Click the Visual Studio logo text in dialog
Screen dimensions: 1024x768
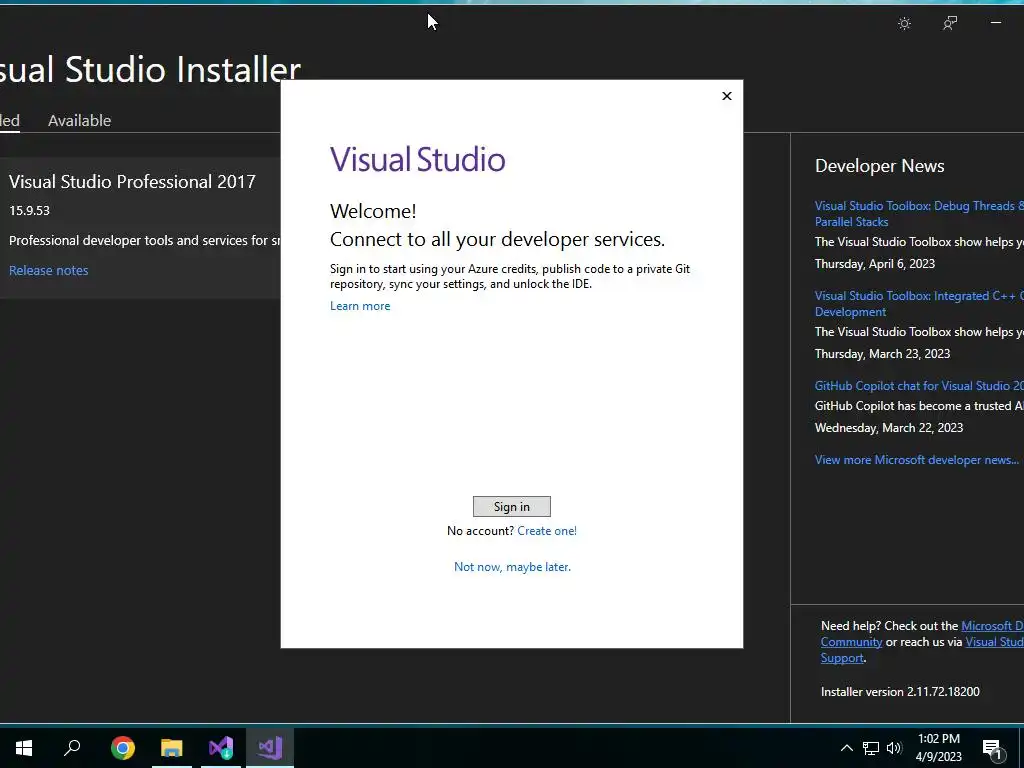point(417,159)
